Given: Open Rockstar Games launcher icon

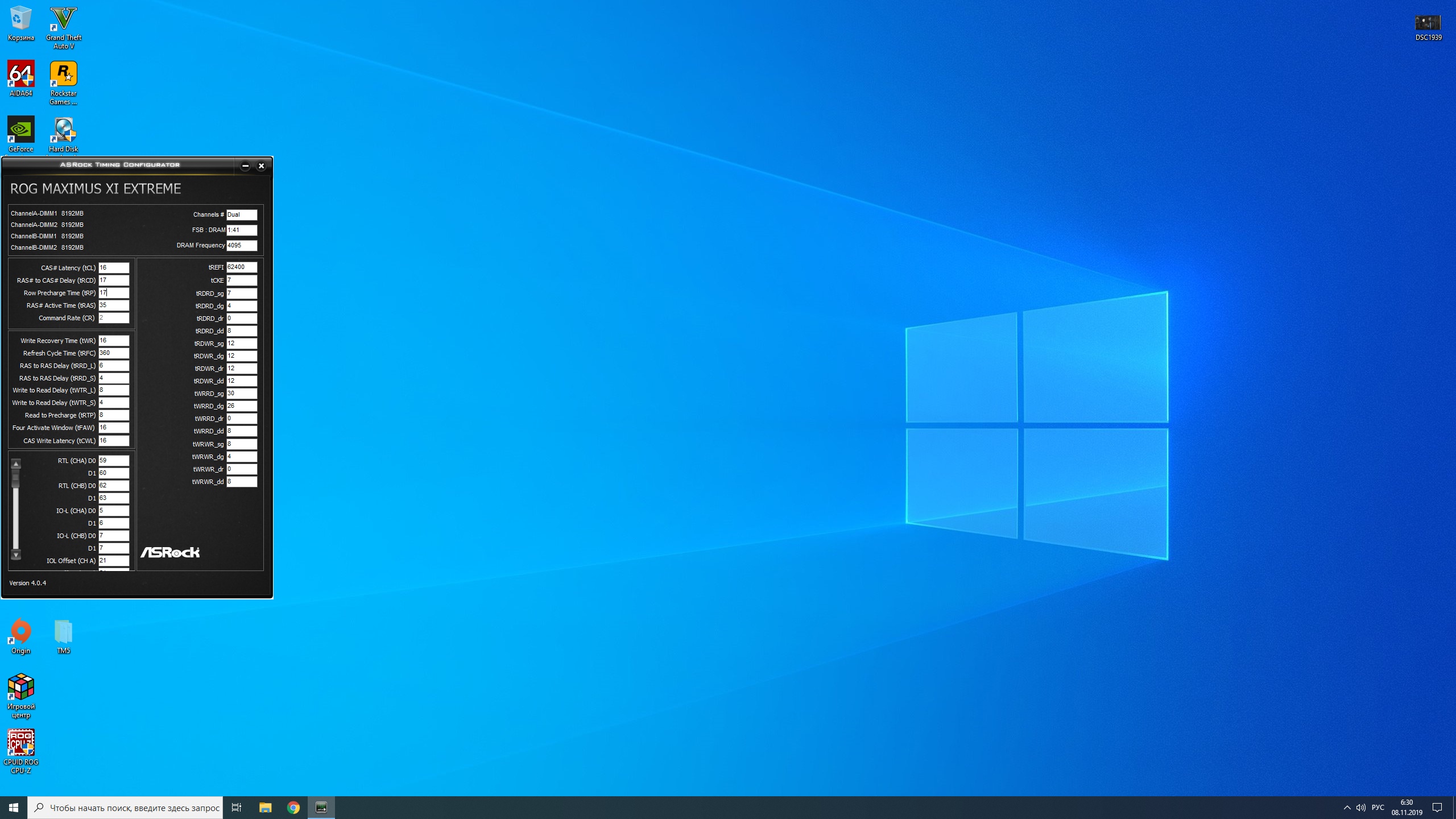Looking at the screenshot, I should point(63,75).
